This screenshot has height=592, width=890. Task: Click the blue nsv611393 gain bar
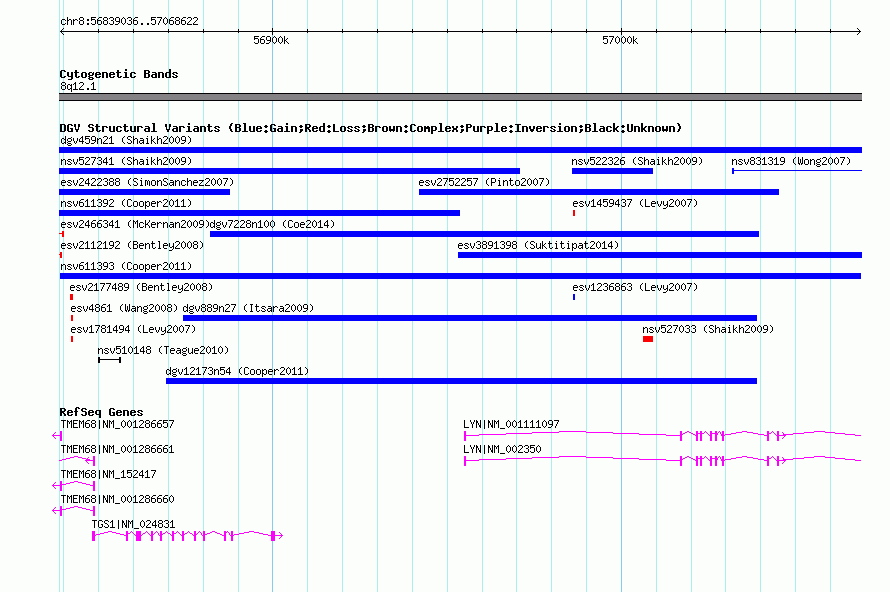[460, 276]
